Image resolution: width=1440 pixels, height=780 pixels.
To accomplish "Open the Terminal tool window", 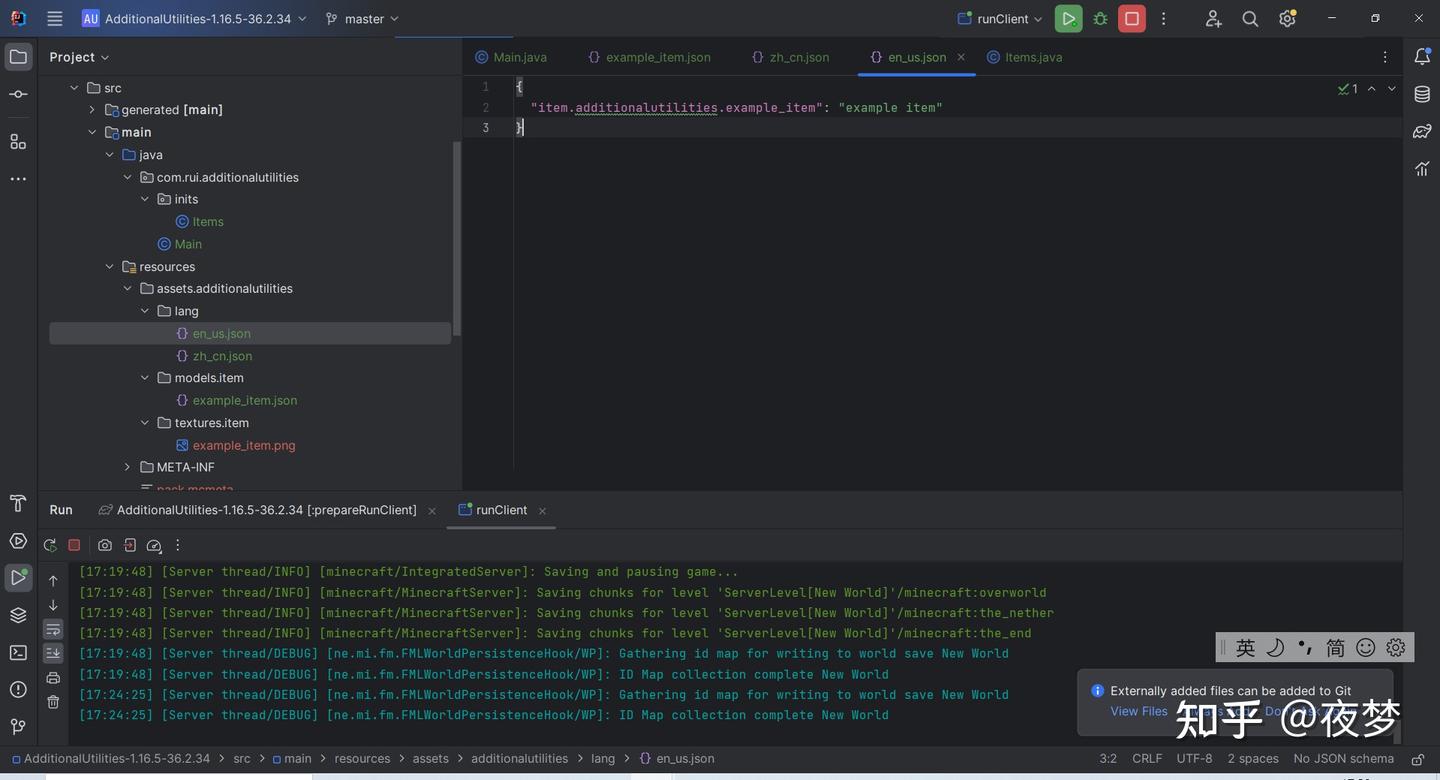I will [x=18, y=652].
